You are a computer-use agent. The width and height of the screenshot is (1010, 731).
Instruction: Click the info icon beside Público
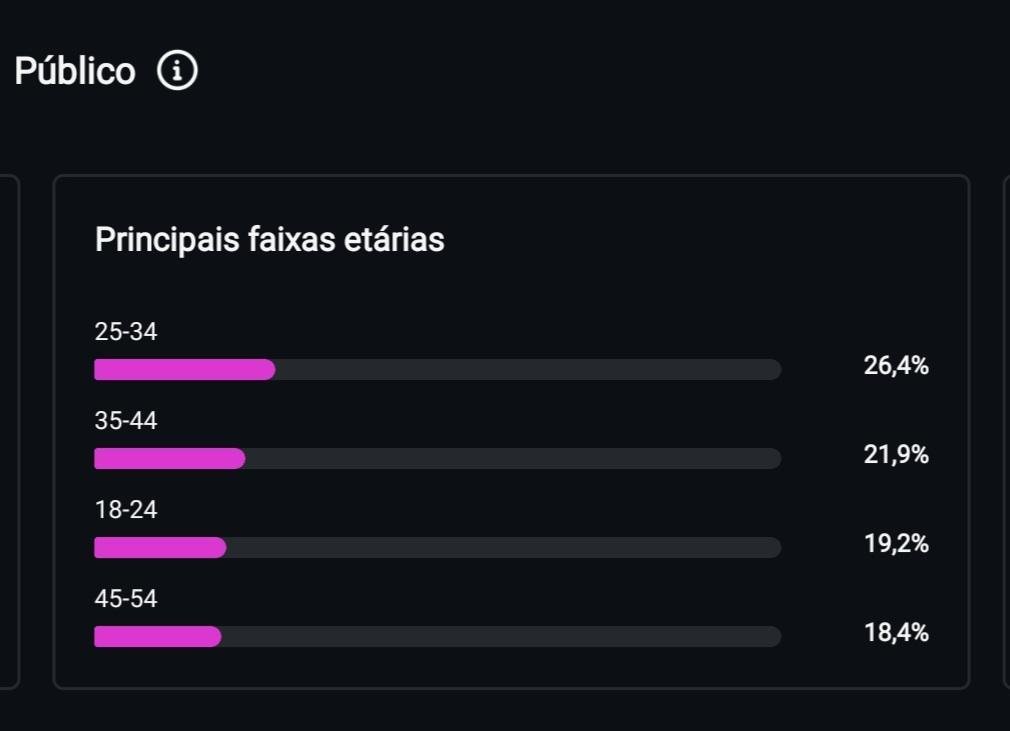(177, 72)
